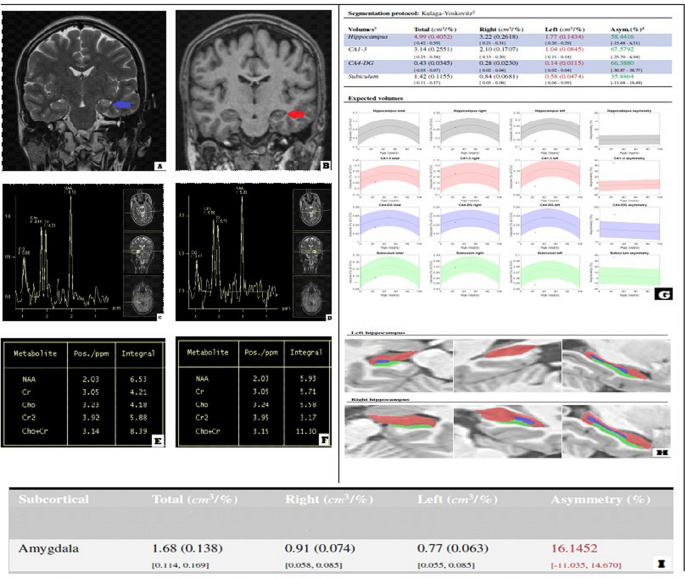Select the Subiculum row label
The width and height of the screenshot is (685, 578).
[363, 76]
